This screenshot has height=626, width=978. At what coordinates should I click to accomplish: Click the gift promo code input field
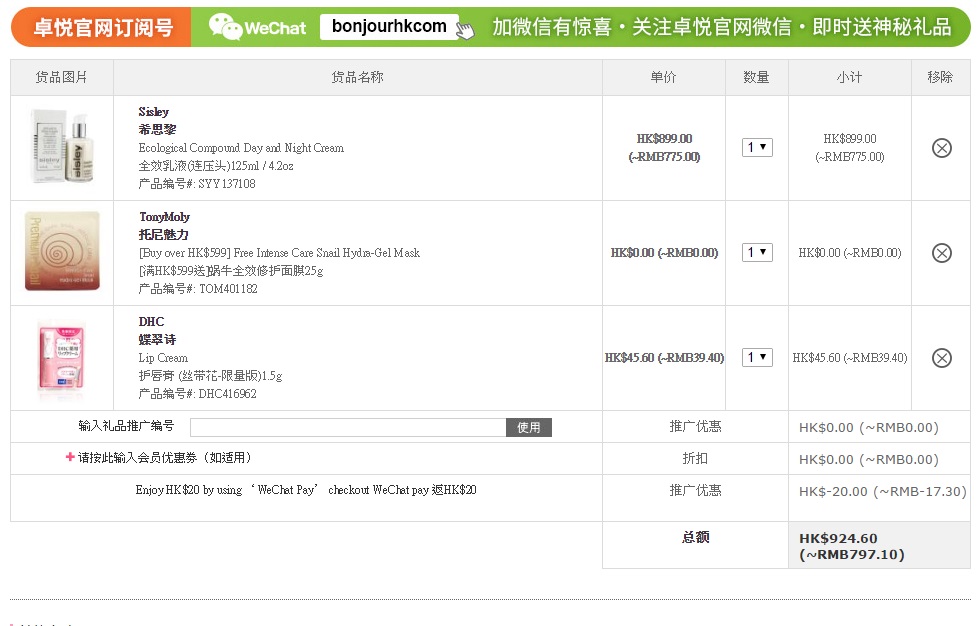click(x=348, y=428)
